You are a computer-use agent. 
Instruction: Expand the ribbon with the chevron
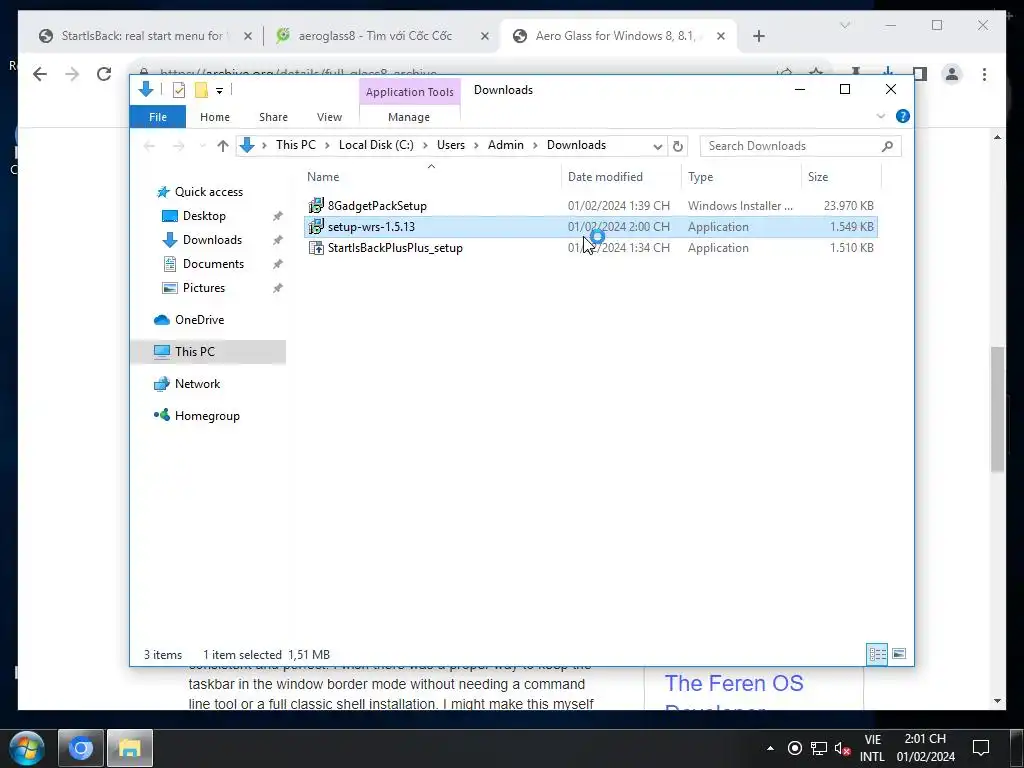[x=880, y=116]
